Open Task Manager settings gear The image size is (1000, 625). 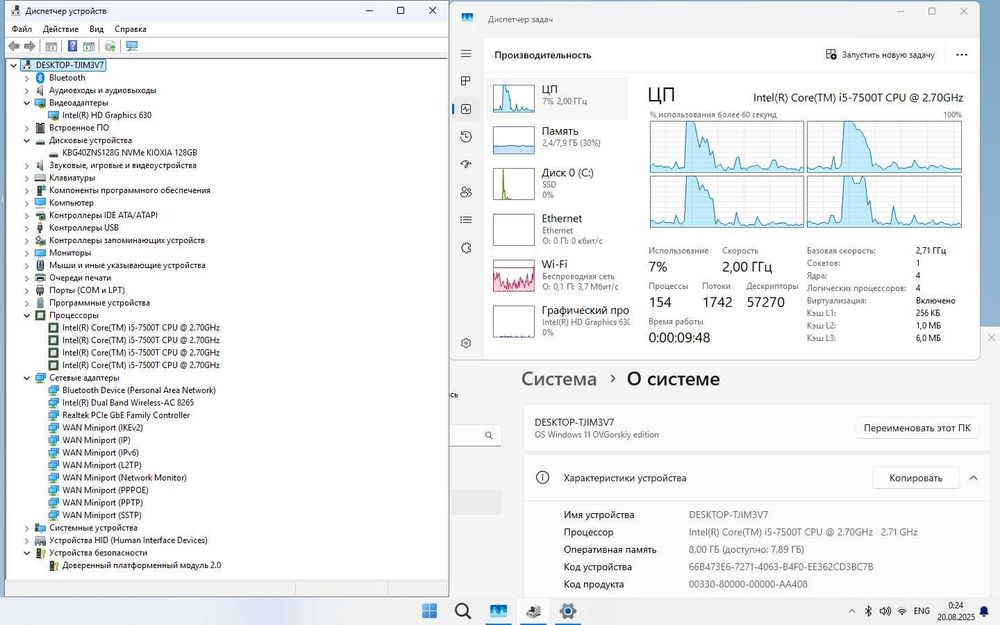point(466,343)
